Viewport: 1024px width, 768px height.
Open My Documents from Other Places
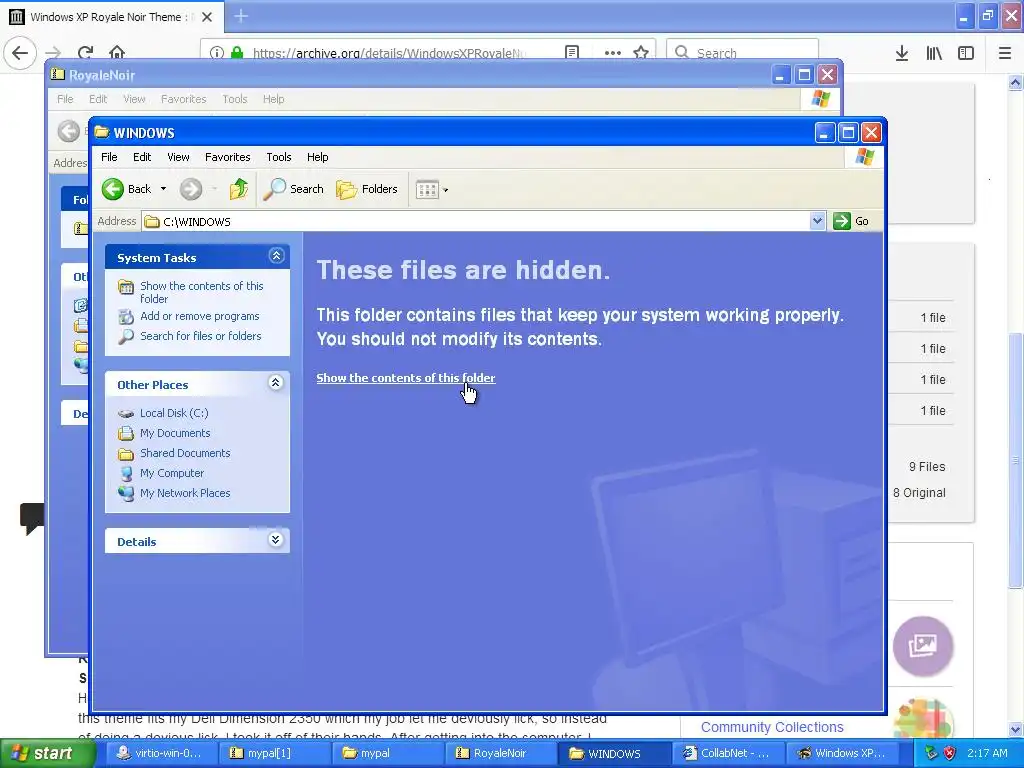pyautogui.click(x=175, y=433)
